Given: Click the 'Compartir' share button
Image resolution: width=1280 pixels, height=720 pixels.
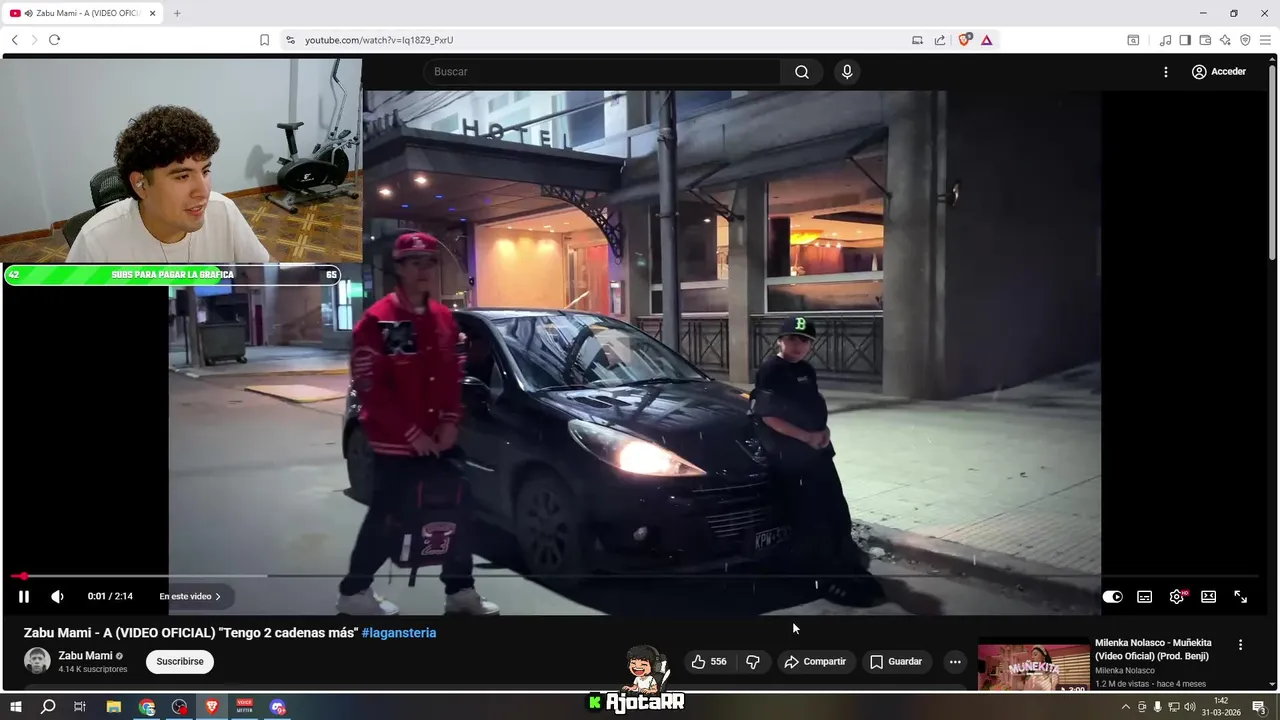Looking at the screenshot, I should click(x=815, y=661).
